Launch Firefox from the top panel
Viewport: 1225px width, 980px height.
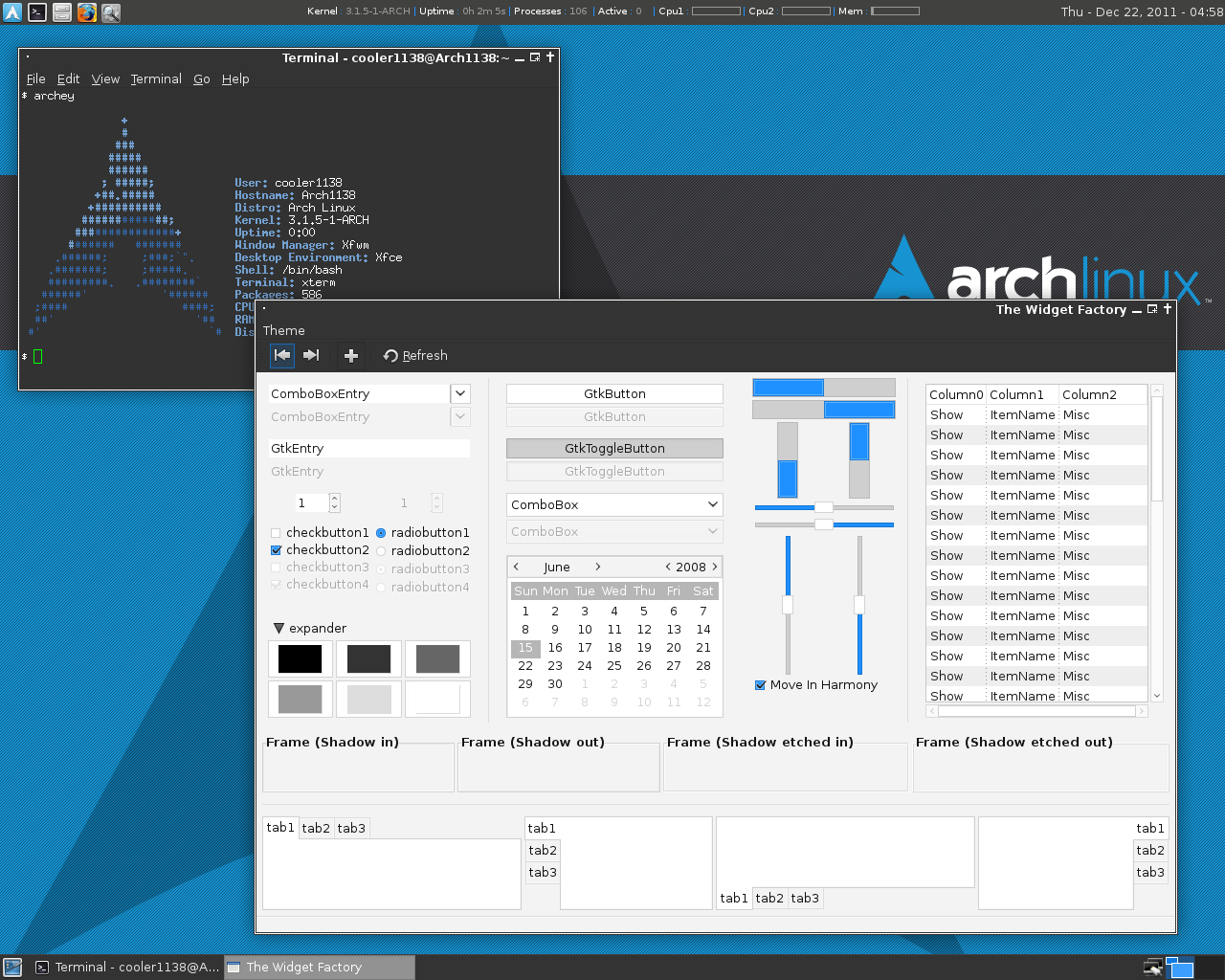[86, 12]
